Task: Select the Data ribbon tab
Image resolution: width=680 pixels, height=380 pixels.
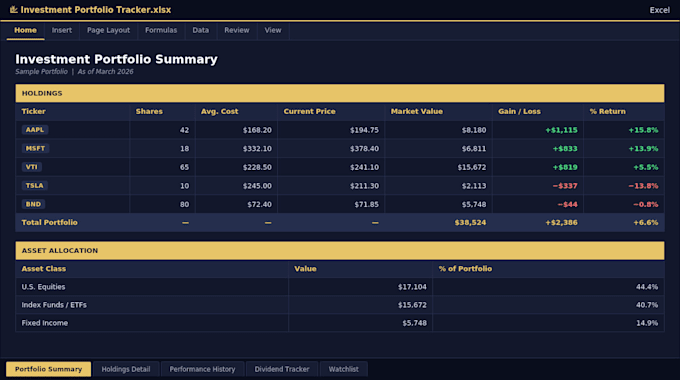Action: 200,30
